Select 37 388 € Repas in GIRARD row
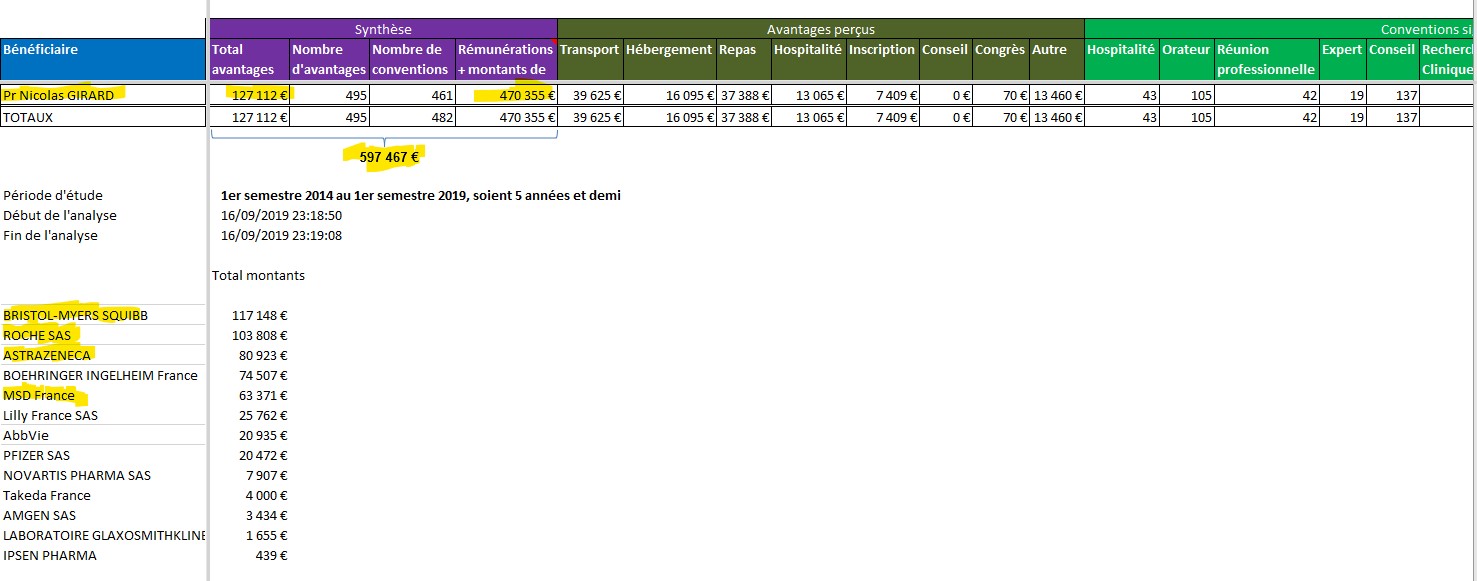Image resolution: width=1477 pixels, height=581 pixels. point(744,95)
